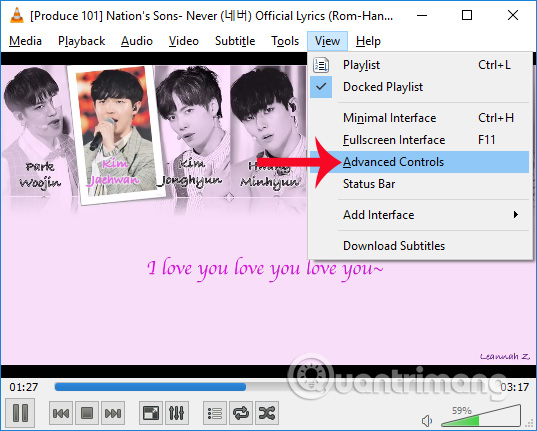
Task: Open the Audio menu
Action: pyautogui.click(x=137, y=41)
